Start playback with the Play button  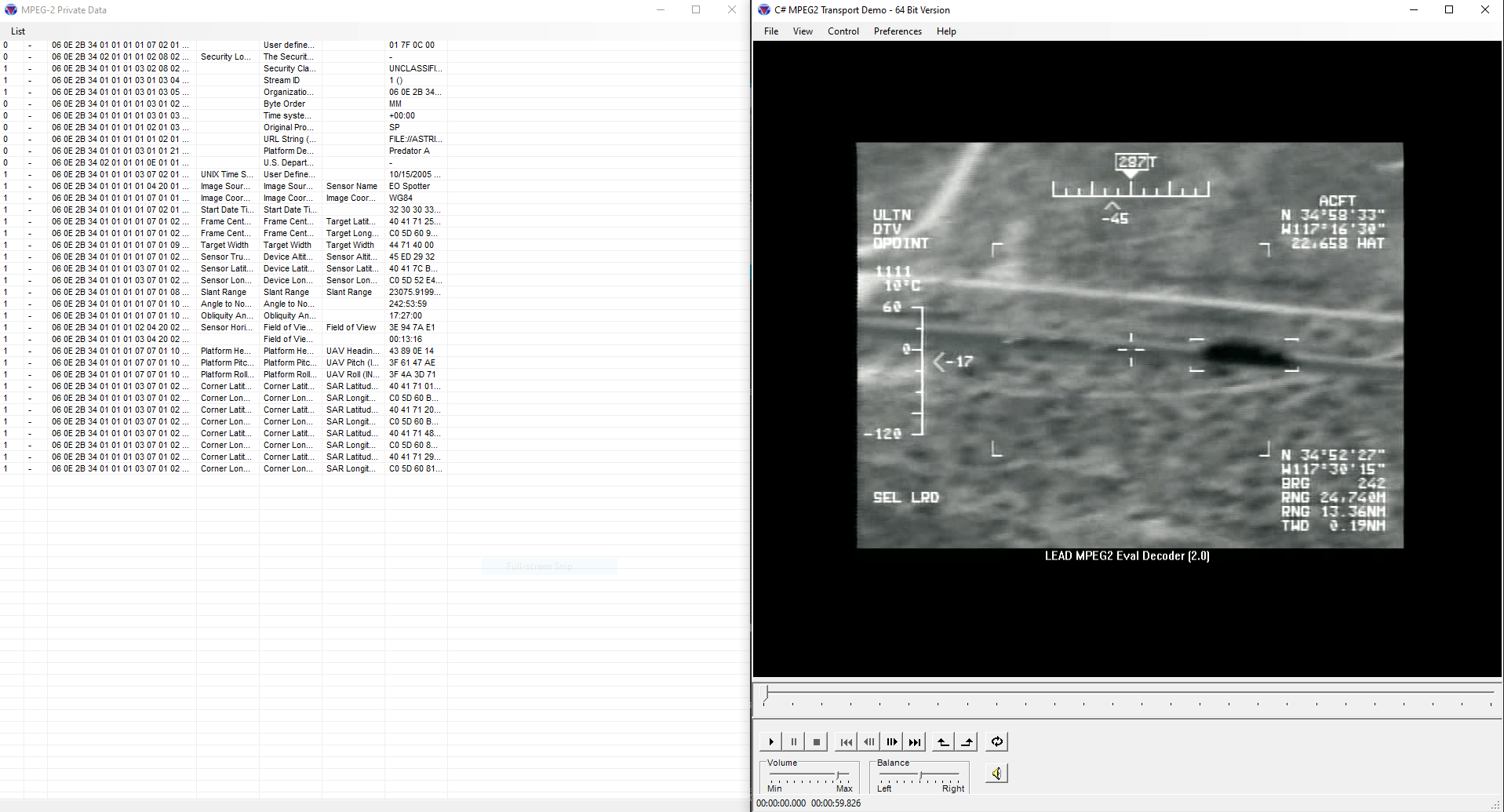coord(770,741)
